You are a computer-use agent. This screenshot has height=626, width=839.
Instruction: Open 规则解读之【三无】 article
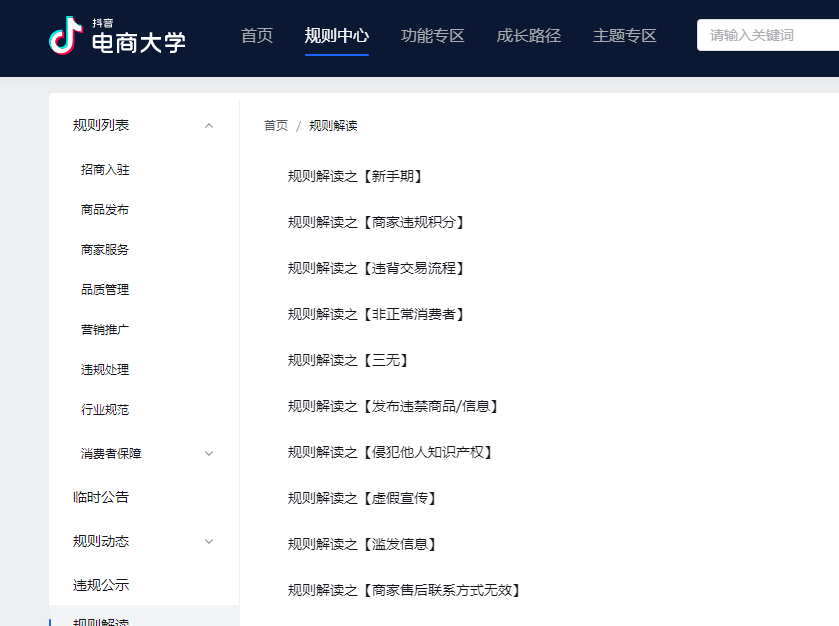[x=349, y=361]
